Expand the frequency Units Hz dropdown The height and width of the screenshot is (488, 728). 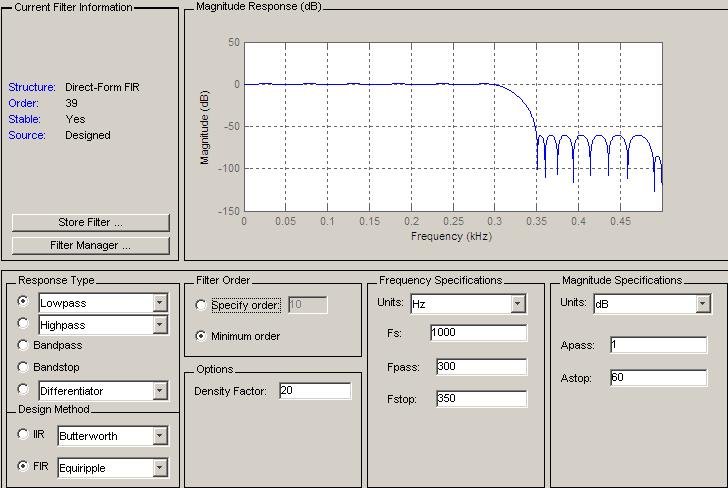pyautogui.click(x=518, y=304)
